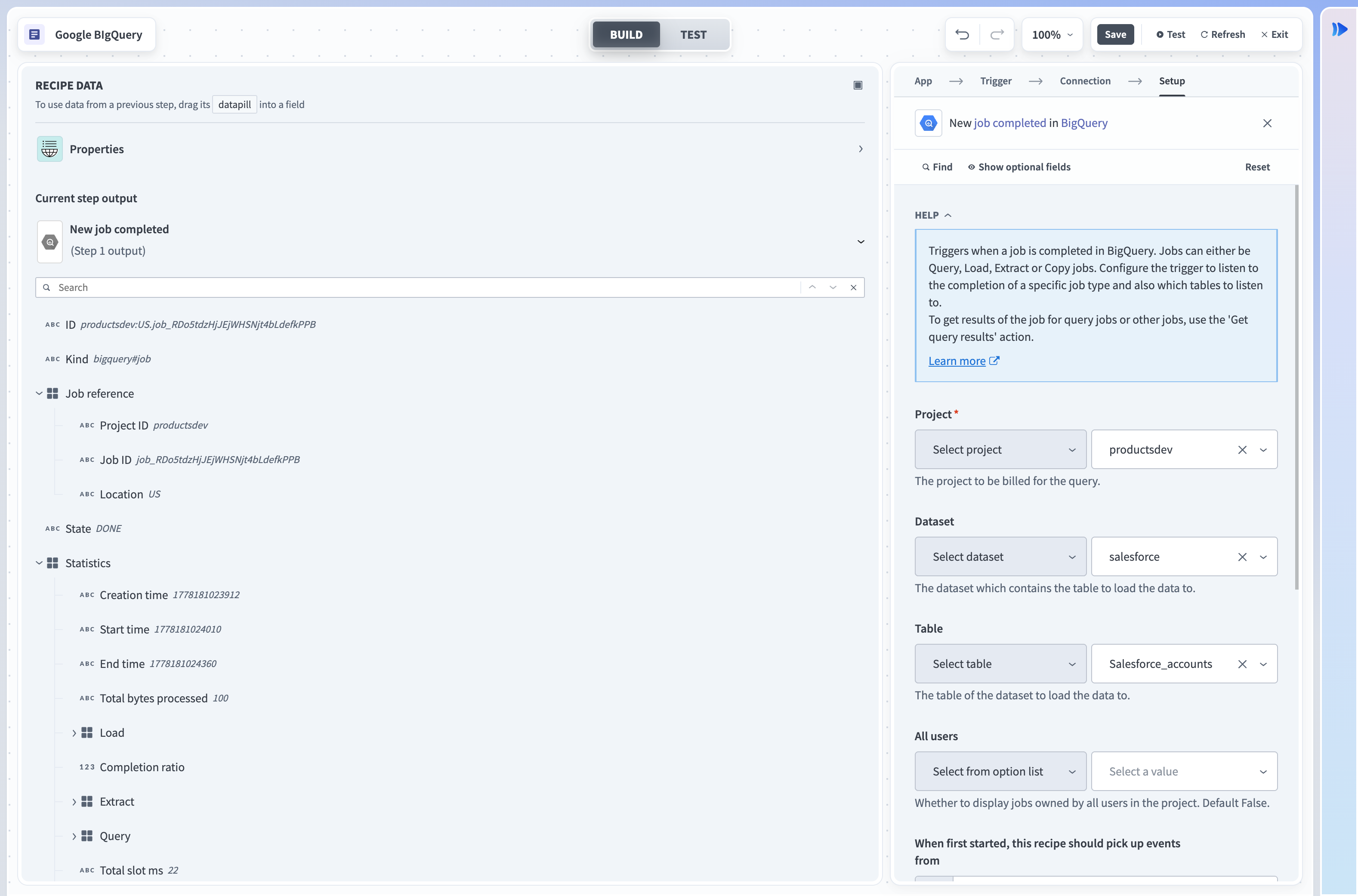
Task: Open the zoom level dropdown at 100%
Action: point(1052,34)
